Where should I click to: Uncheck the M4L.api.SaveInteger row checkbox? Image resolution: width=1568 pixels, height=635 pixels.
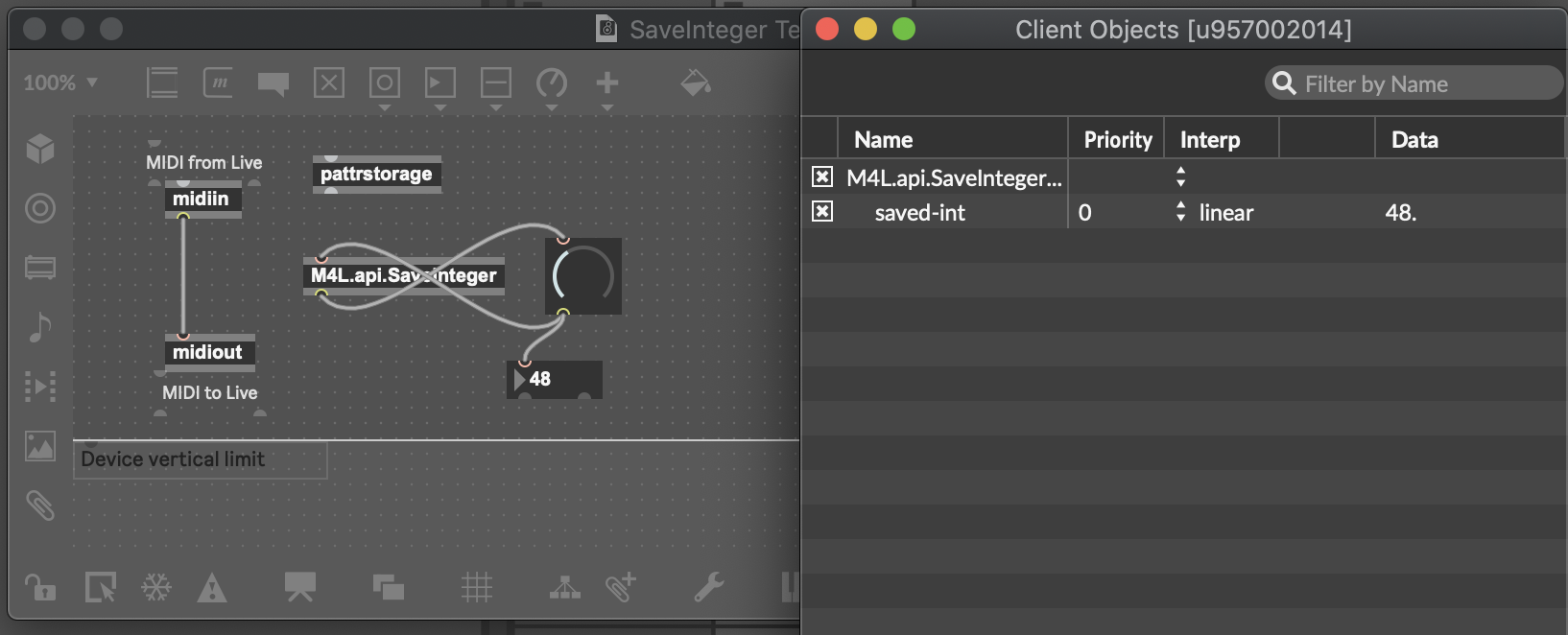822,176
